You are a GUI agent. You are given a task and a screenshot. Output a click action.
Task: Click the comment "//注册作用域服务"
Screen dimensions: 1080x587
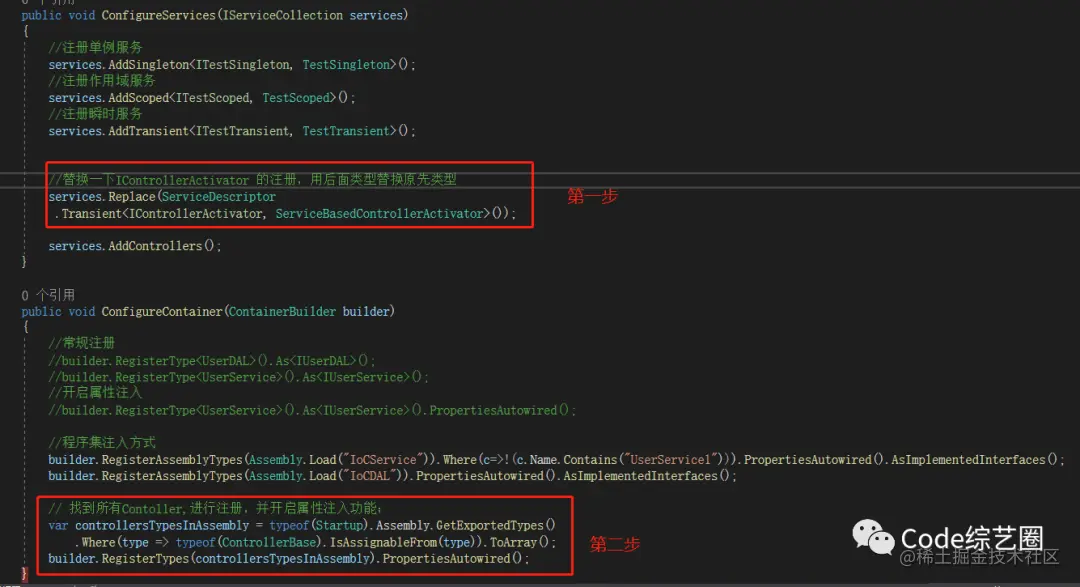click(102, 81)
